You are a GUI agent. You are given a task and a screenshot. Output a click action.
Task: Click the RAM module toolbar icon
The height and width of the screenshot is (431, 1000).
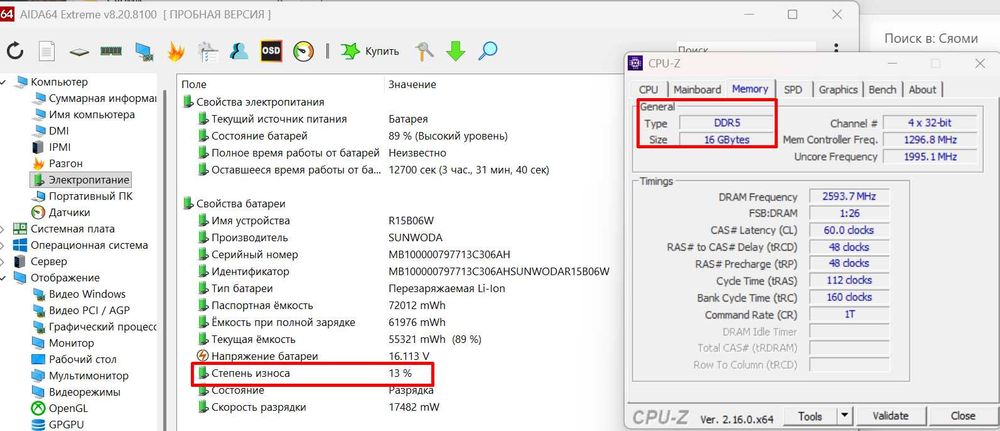click(111, 51)
